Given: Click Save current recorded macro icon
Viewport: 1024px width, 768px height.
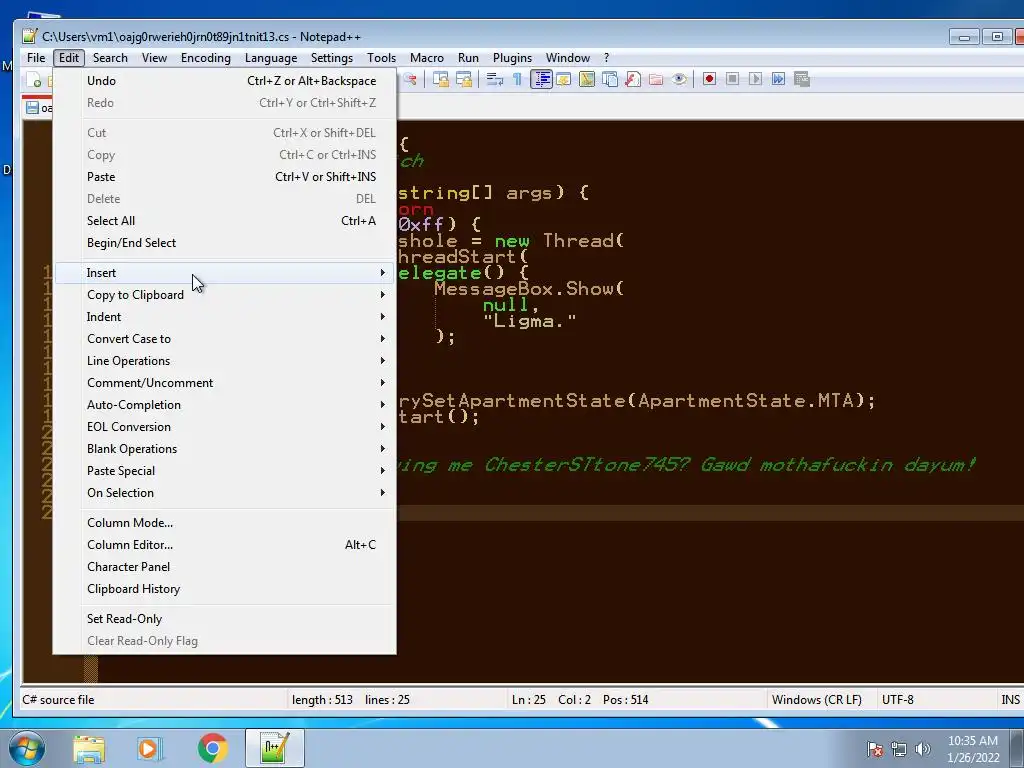Looking at the screenshot, I should click(x=802, y=80).
